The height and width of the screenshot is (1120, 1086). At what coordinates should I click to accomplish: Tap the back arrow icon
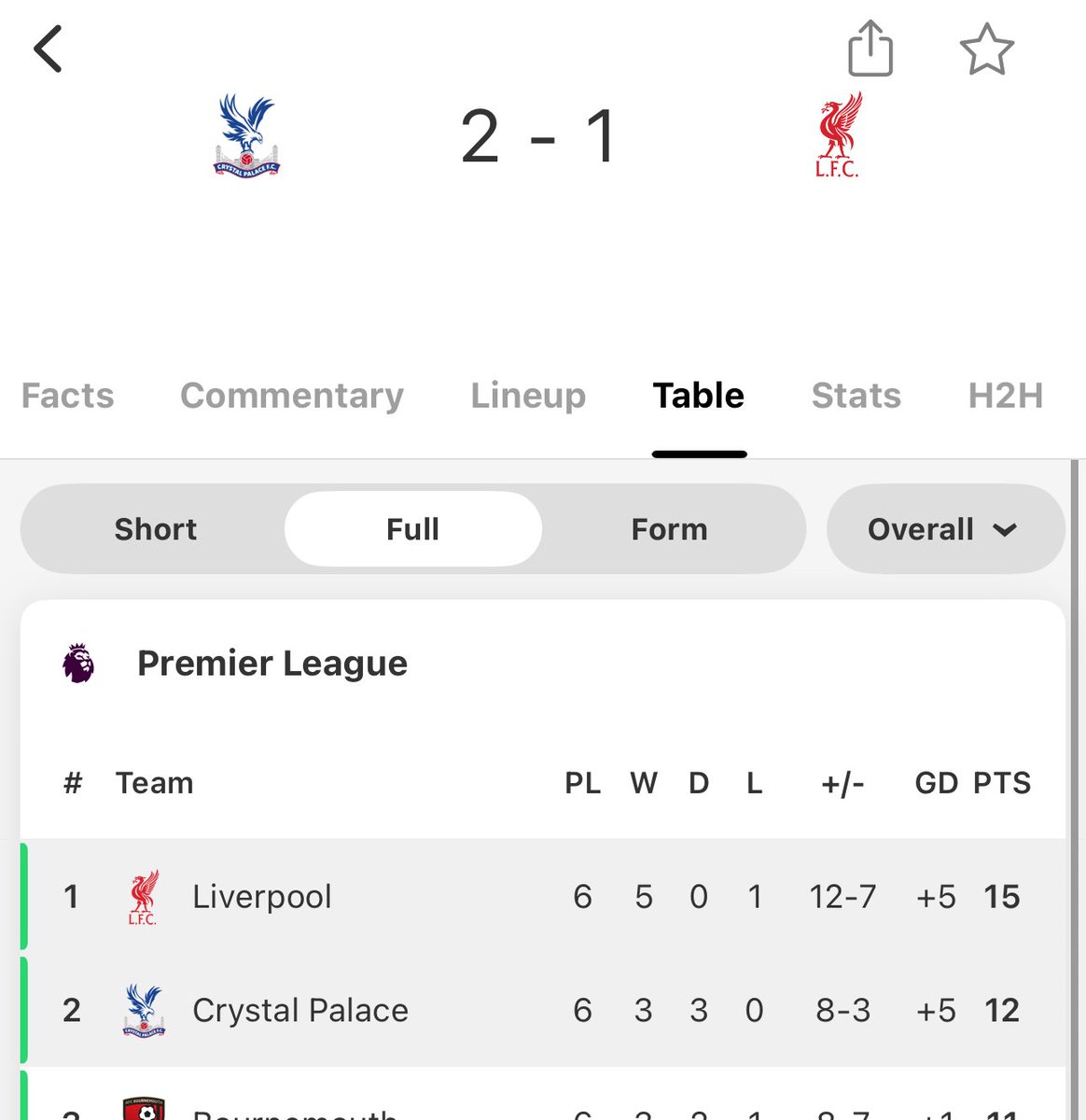[49, 49]
